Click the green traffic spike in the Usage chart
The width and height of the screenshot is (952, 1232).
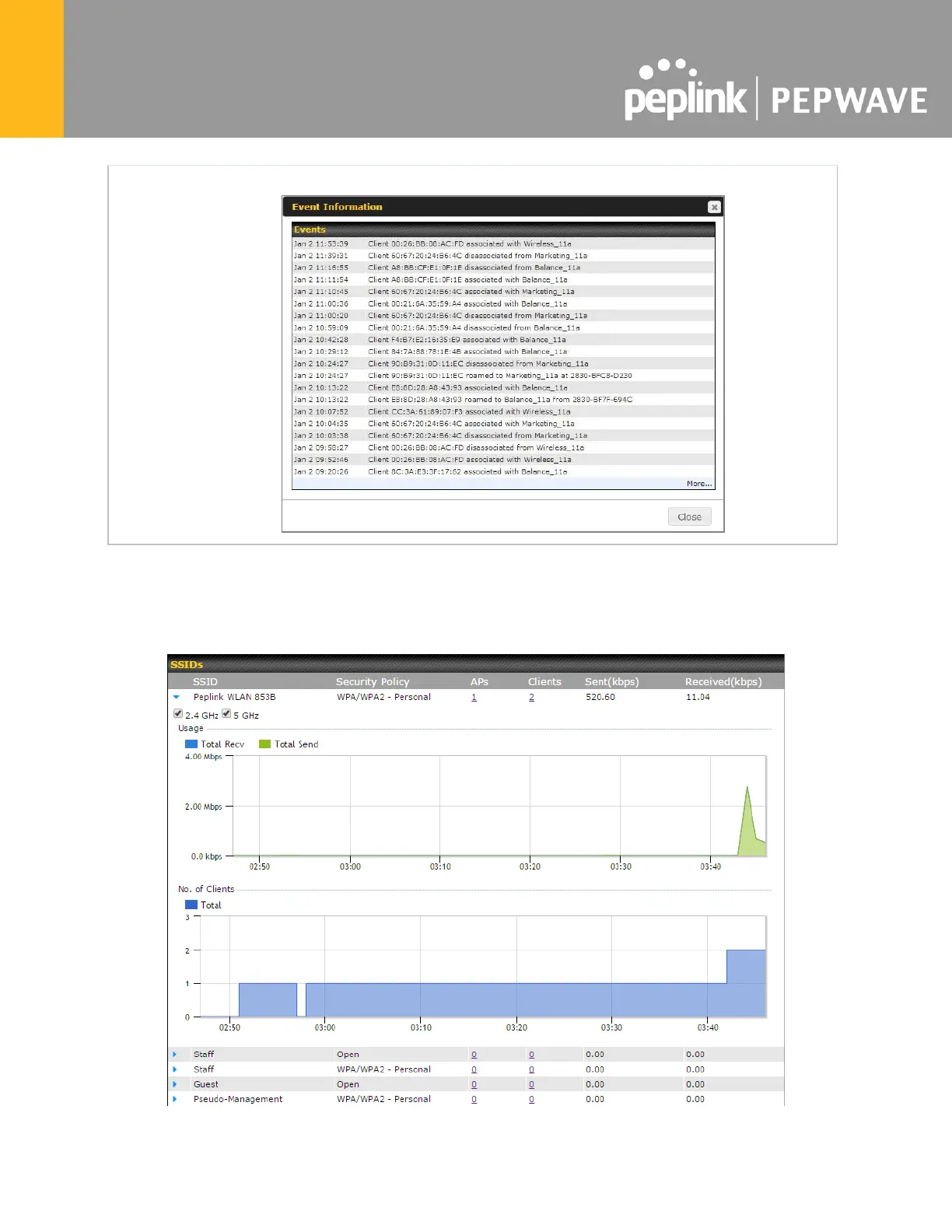[748, 824]
